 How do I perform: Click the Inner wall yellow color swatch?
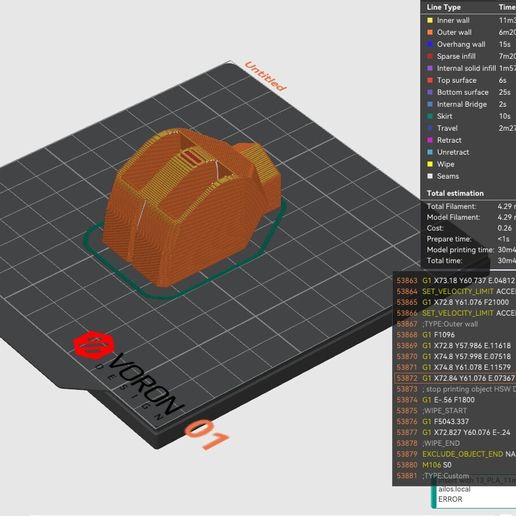tap(430, 20)
